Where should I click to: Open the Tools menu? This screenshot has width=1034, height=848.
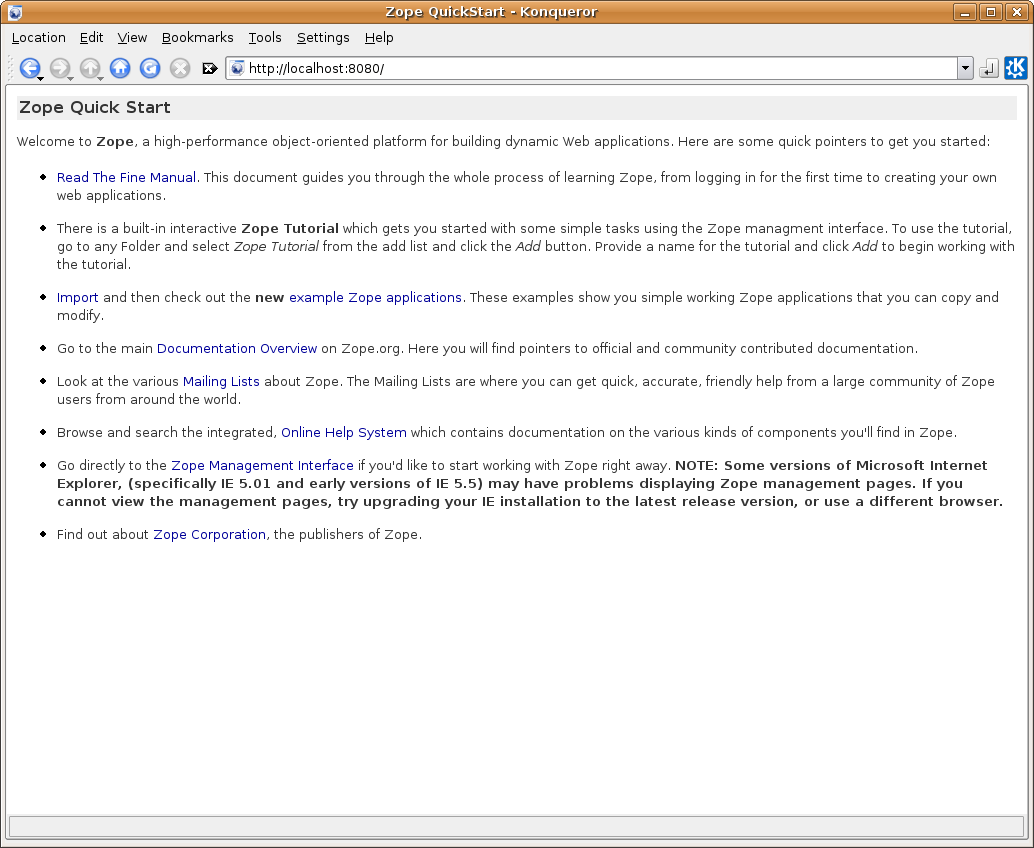coord(265,38)
